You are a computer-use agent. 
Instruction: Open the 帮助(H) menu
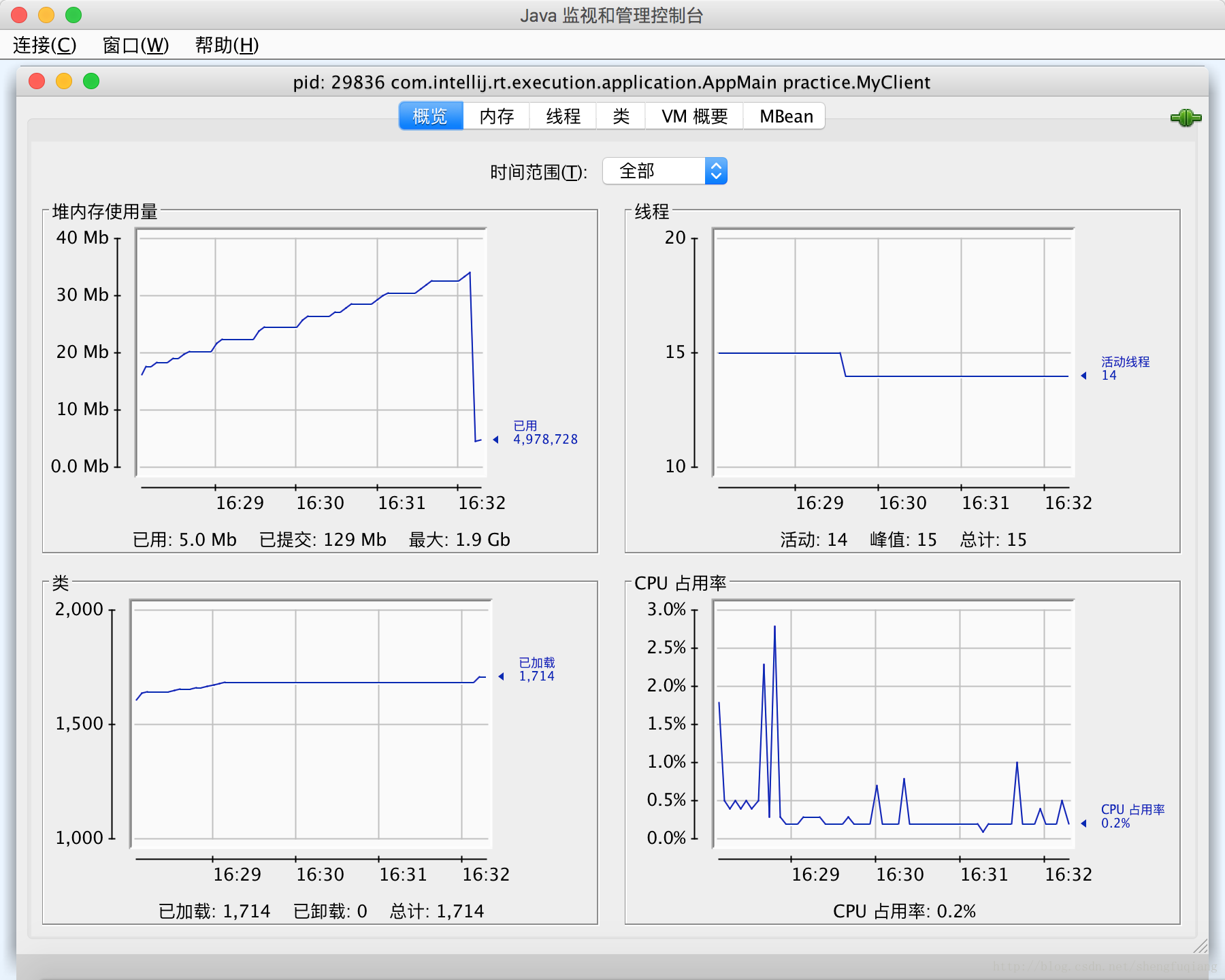tap(227, 45)
